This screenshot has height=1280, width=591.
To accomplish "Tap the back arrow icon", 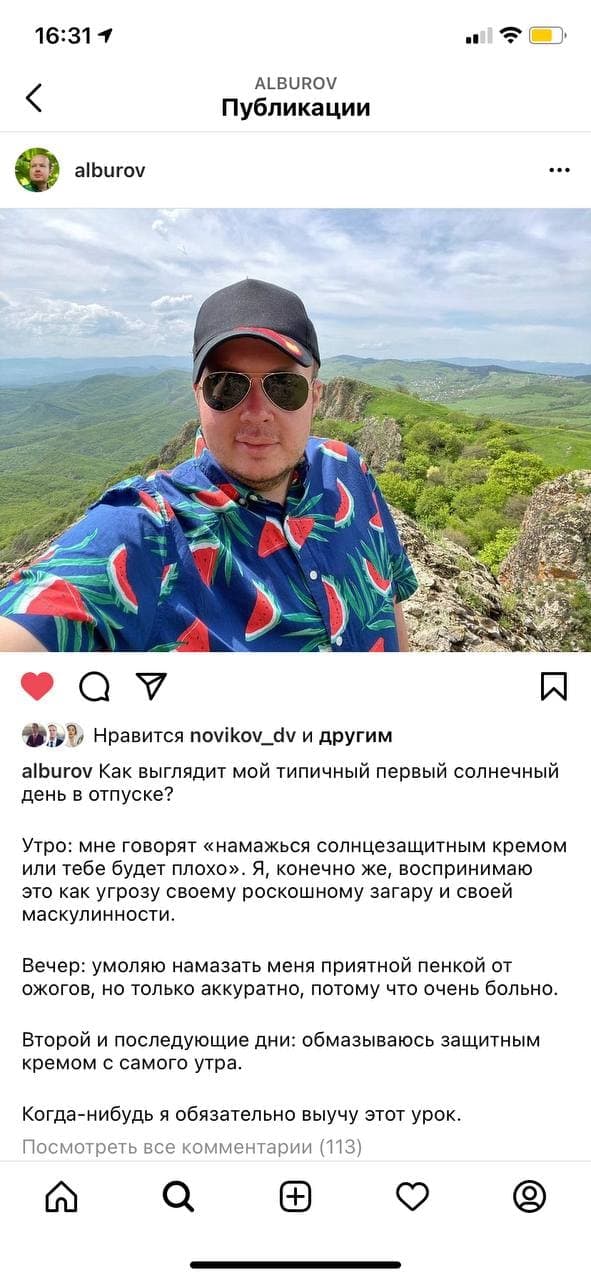I will pyautogui.click(x=34, y=98).
